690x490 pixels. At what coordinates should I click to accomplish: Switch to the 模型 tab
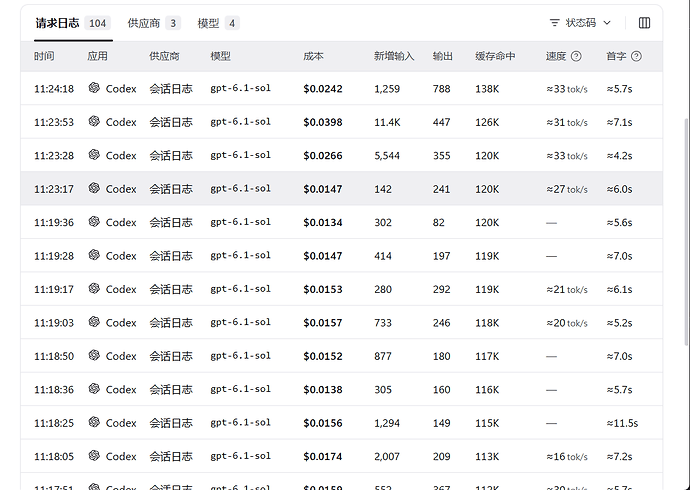pyautogui.click(x=218, y=23)
